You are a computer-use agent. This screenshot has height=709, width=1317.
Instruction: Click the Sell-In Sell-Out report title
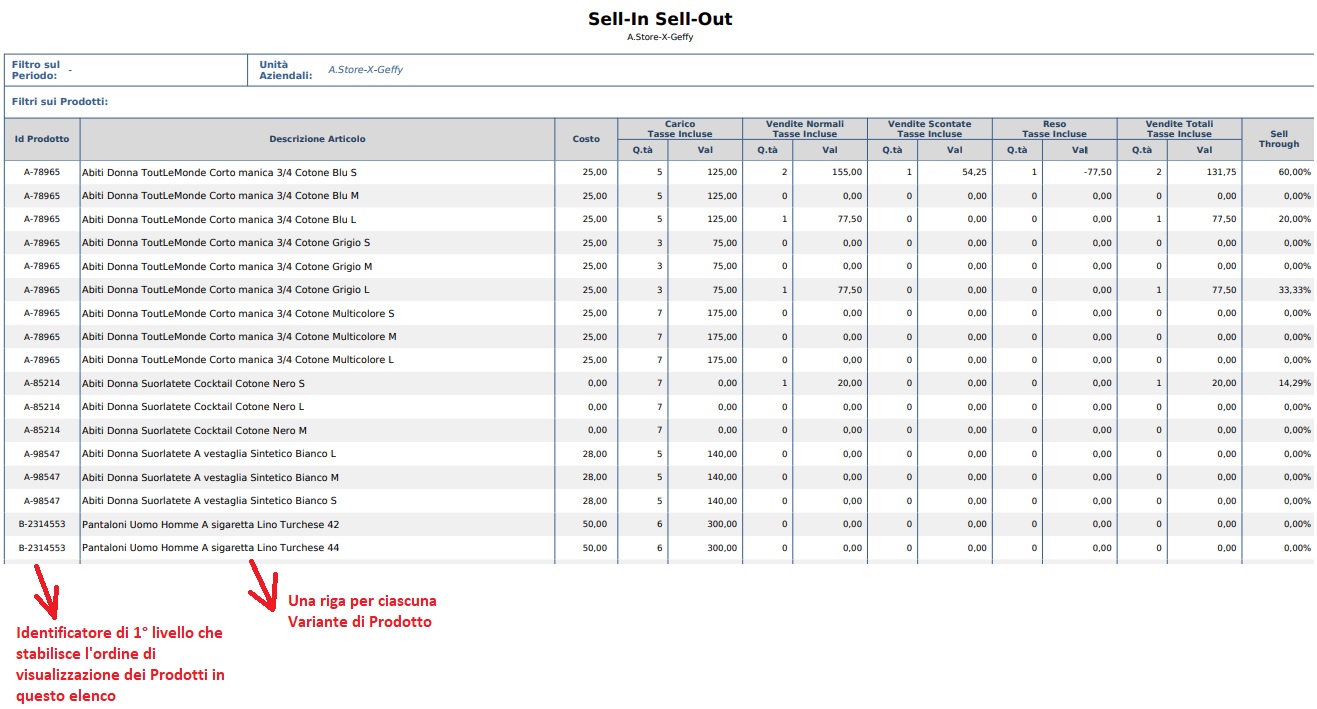click(x=659, y=19)
